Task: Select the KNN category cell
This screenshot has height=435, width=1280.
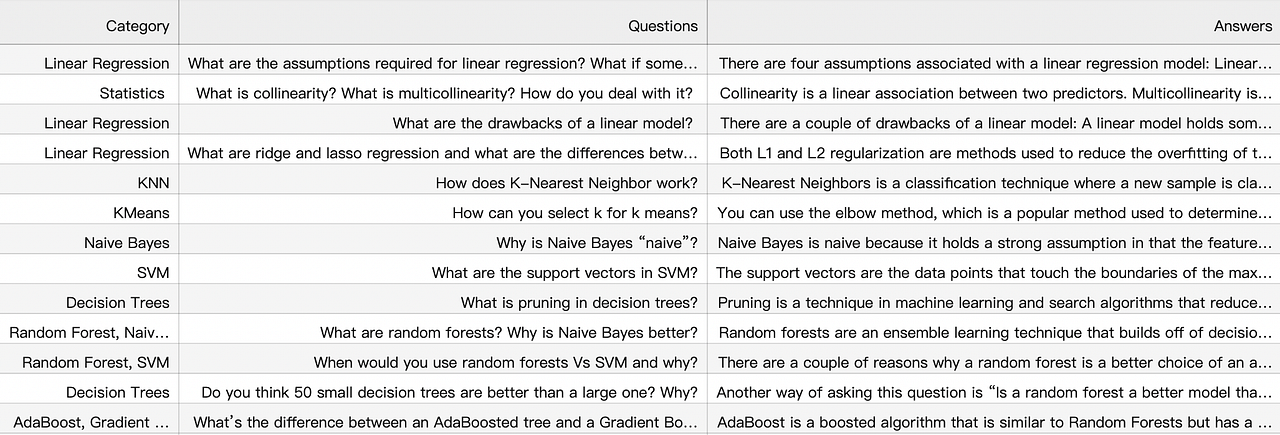Action: pyautogui.click(x=153, y=183)
